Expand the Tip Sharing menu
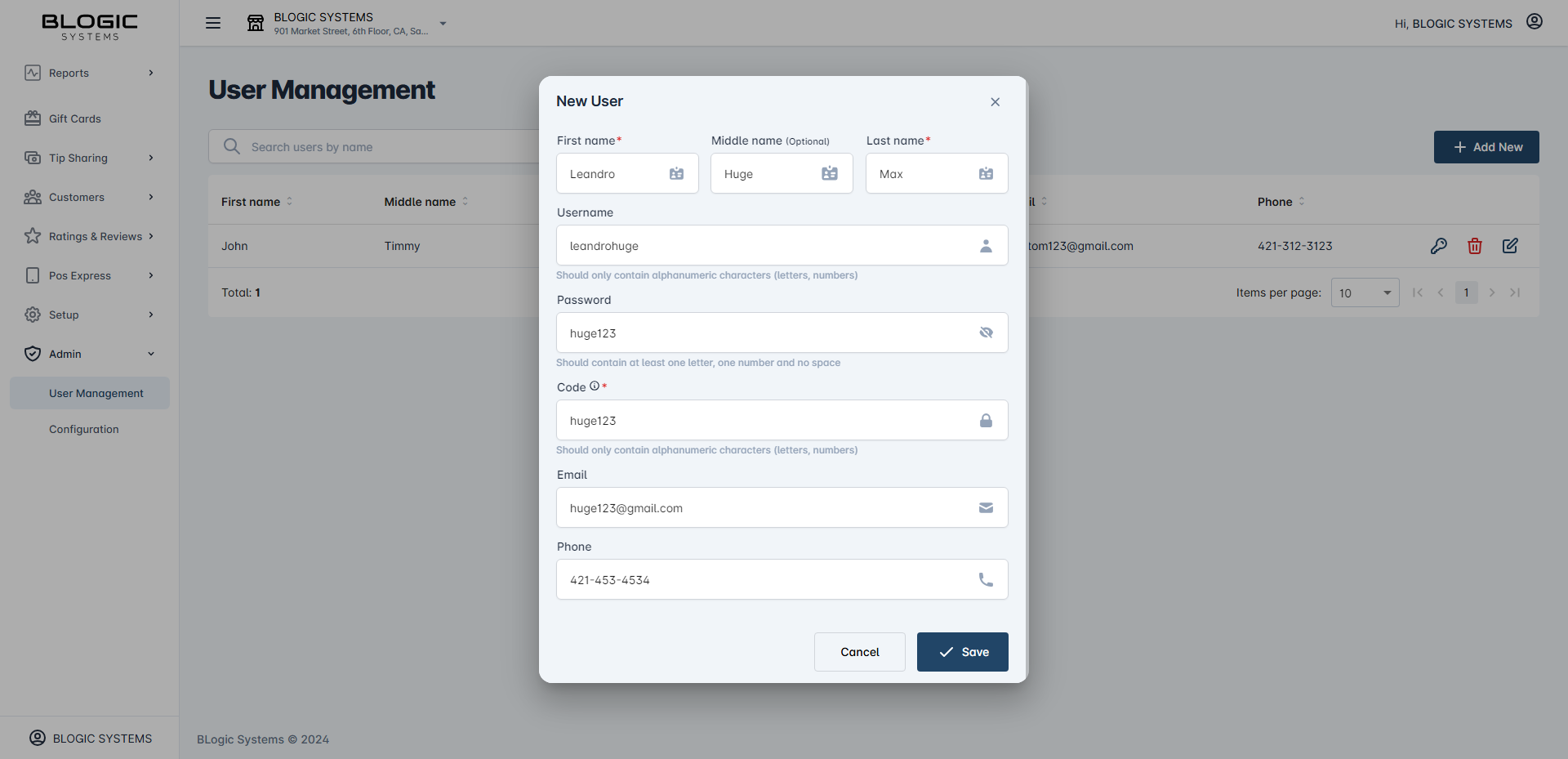Screen dimensions: 1568x759 (89, 158)
